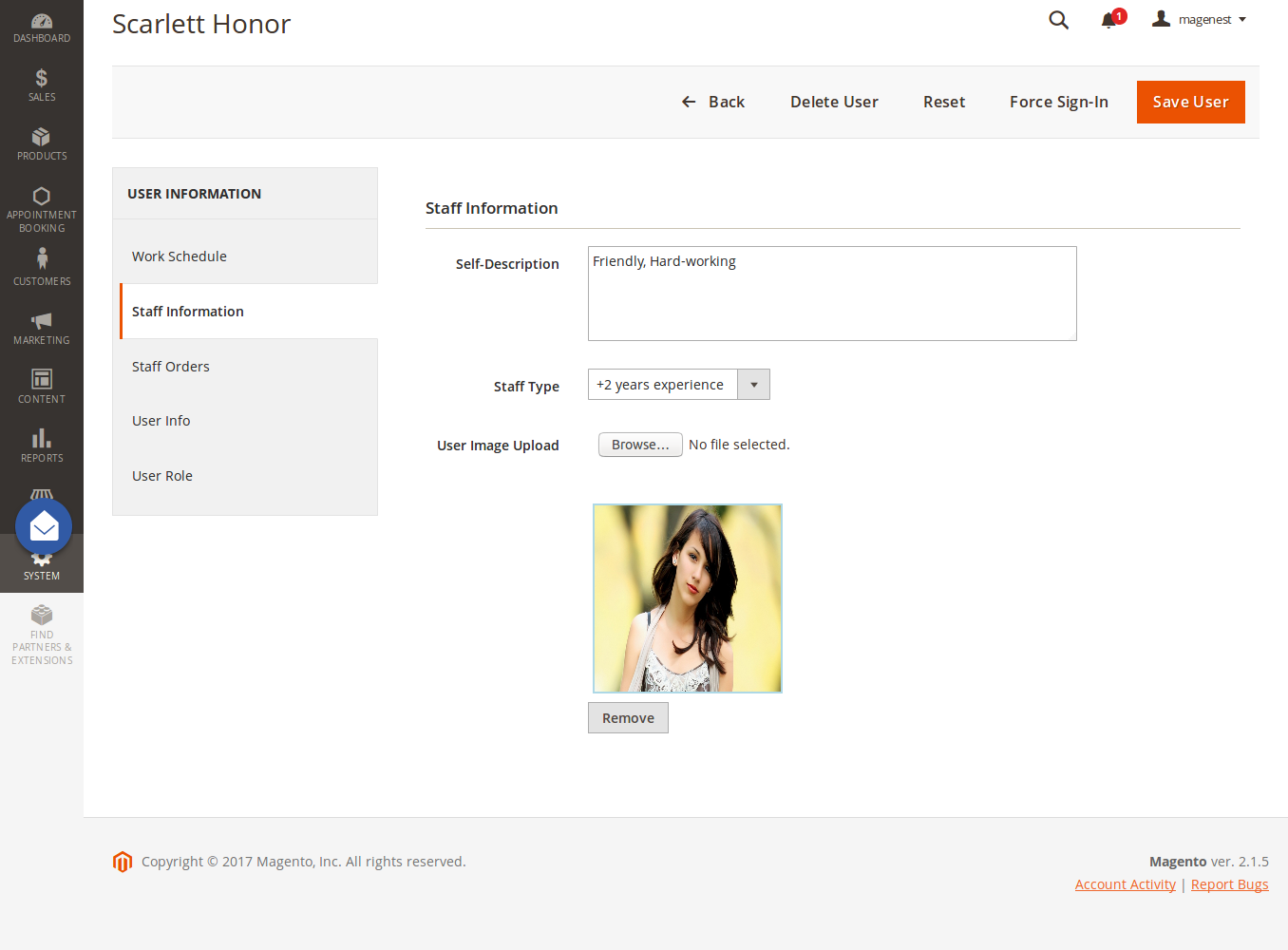Remove the uploaded staff image
Image resolution: width=1288 pixels, height=950 pixels.
pyautogui.click(x=628, y=718)
